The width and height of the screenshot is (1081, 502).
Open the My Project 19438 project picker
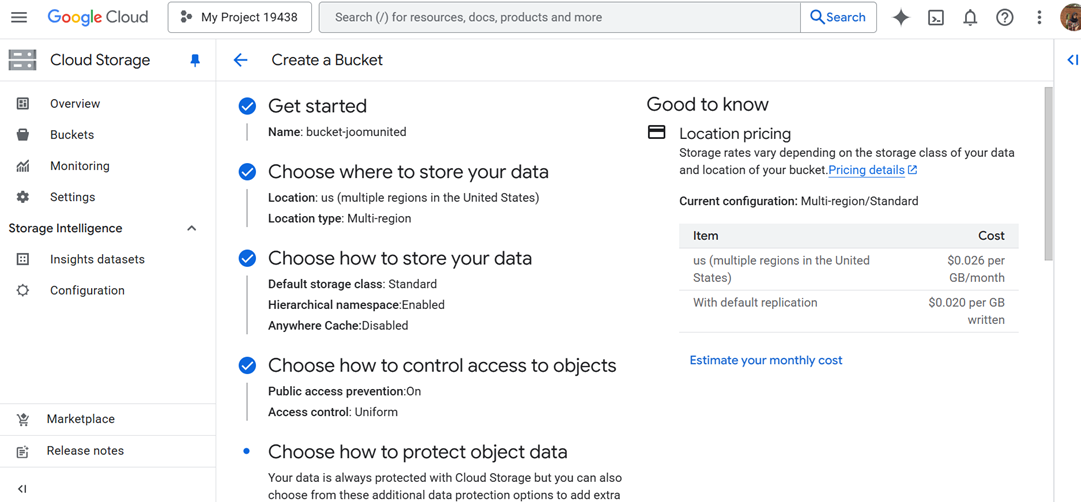240,17
